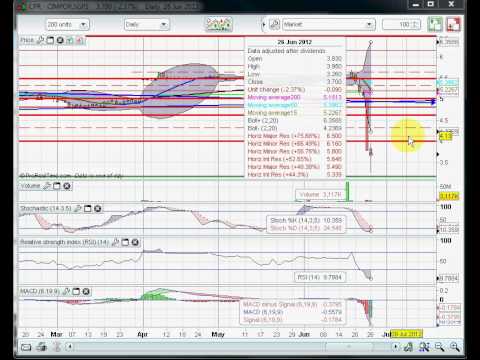This screenshot has height=360, width=480.
Task: Click the envelope icon in bottom toolbar
Action: coord(26,347)
